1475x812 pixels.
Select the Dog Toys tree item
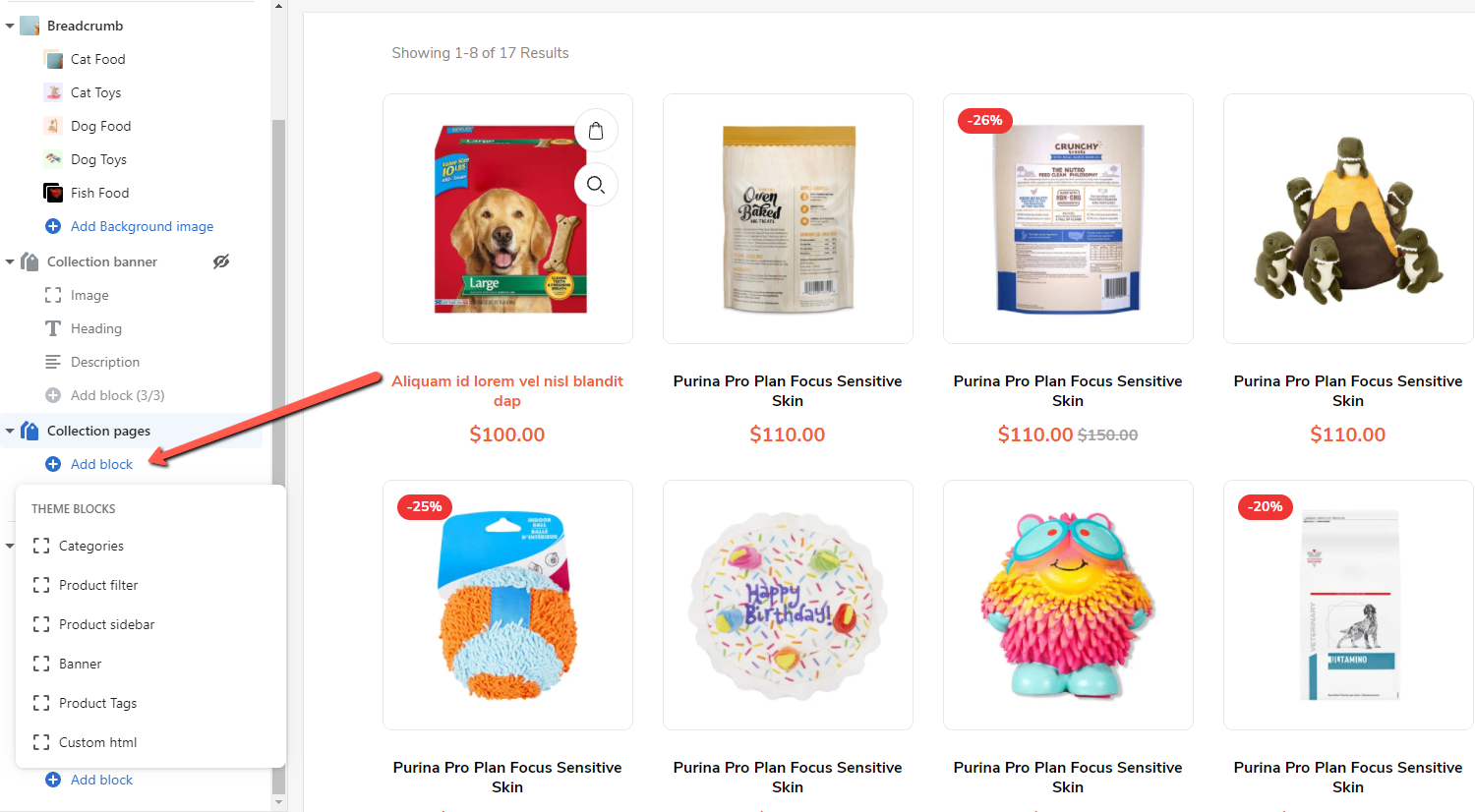coord(98,159)
